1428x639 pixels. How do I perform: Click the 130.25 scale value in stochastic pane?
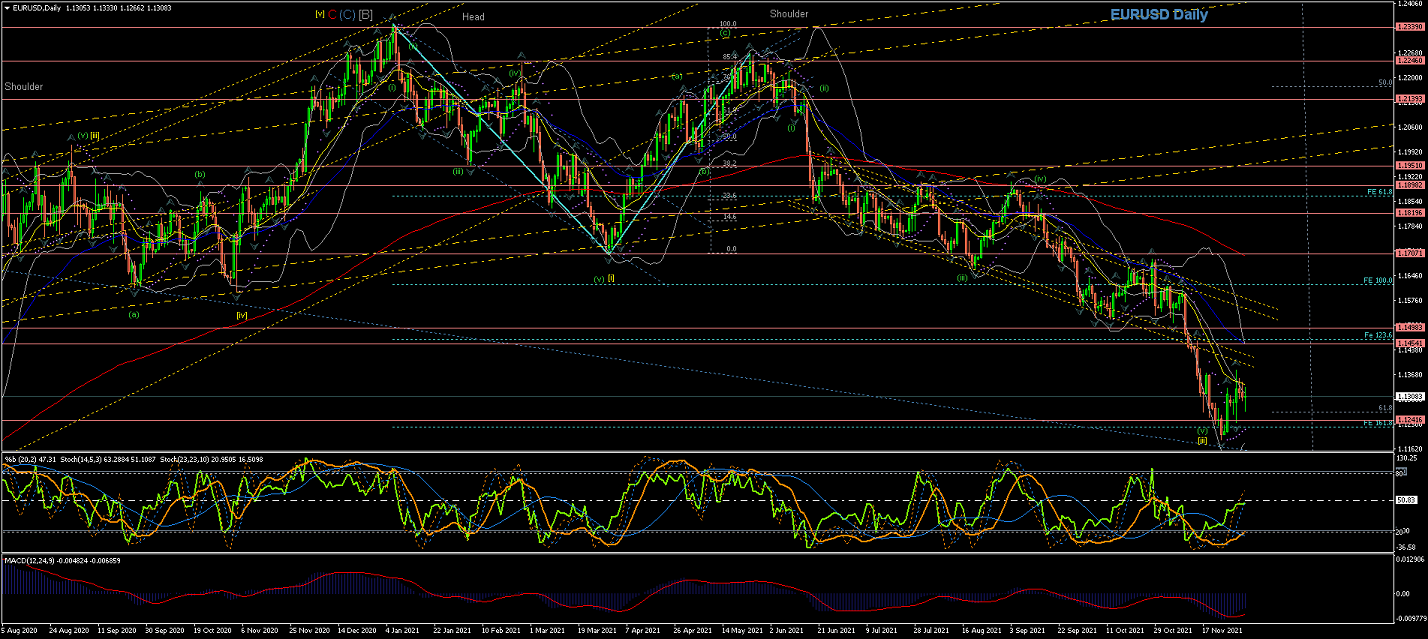[x=1408, y=458]
